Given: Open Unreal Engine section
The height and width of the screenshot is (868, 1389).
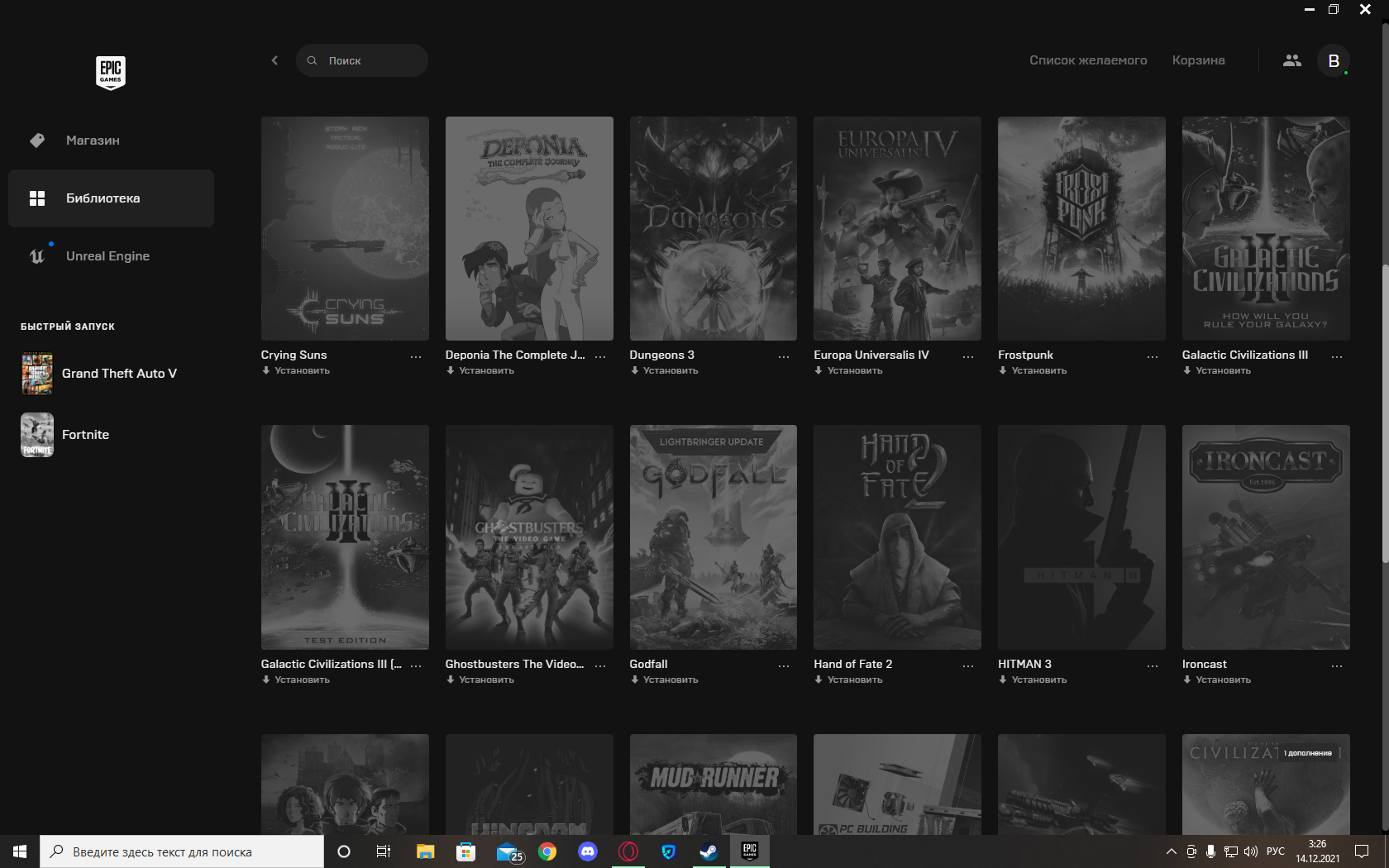Looking at the screenshot, I should click(111, 256).
